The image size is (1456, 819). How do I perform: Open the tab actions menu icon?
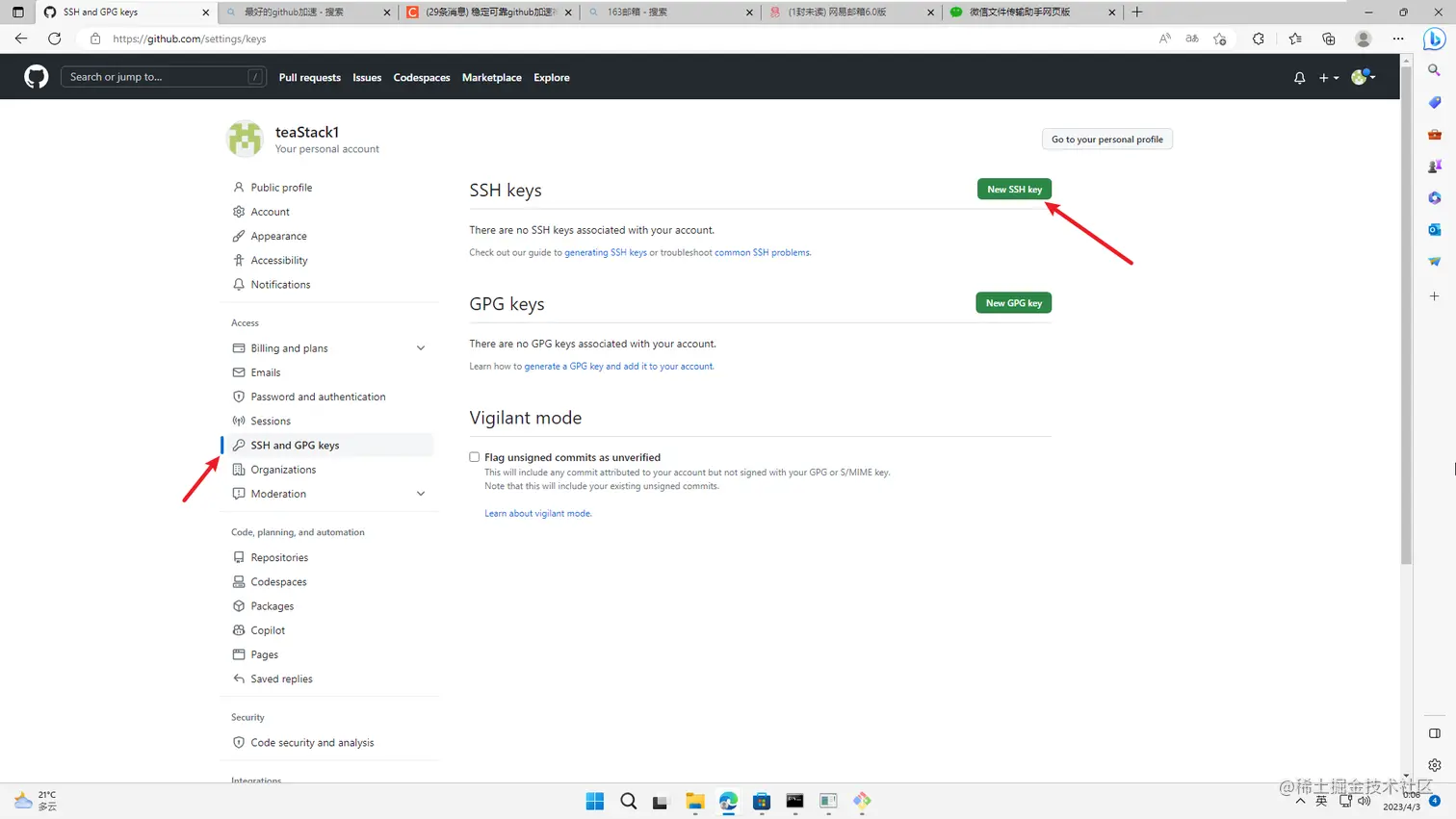[x=17, y=13]
